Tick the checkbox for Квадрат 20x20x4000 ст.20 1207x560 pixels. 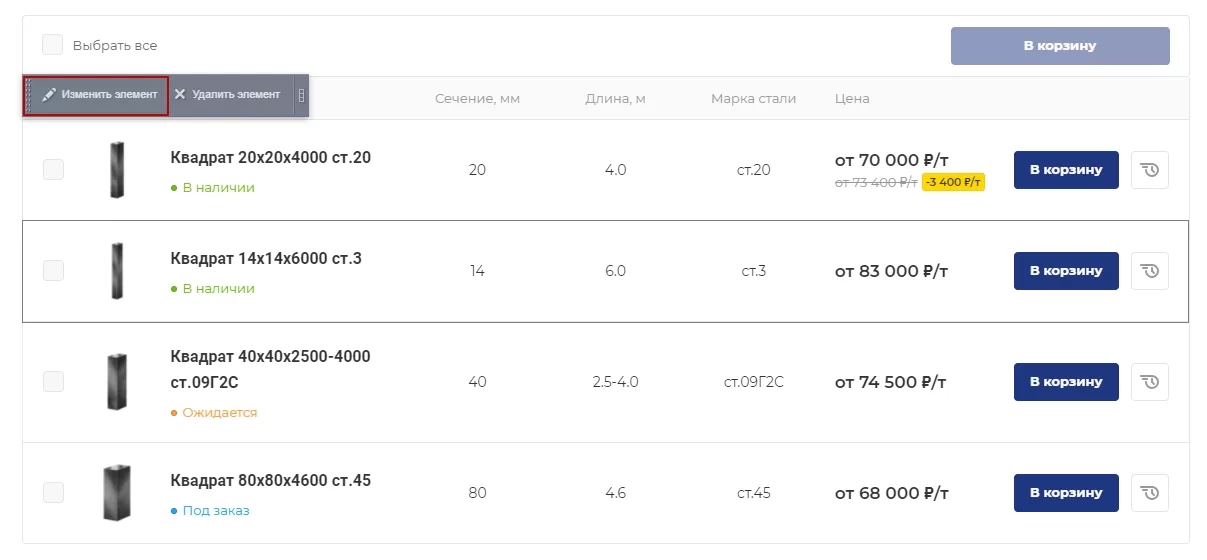pyautogui.click(x=53, y=170)
